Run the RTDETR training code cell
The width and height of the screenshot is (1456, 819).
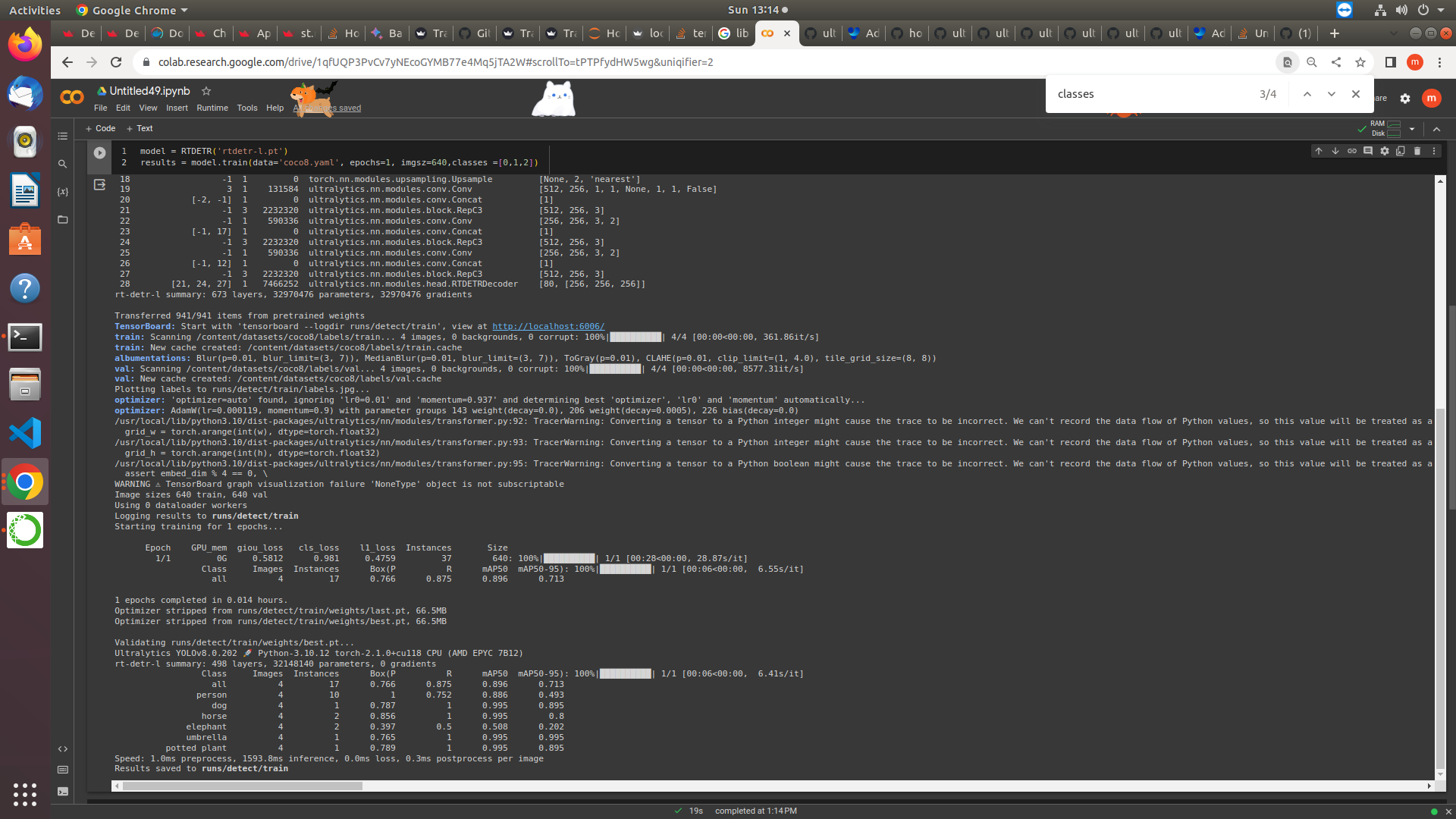coord(99,152)
